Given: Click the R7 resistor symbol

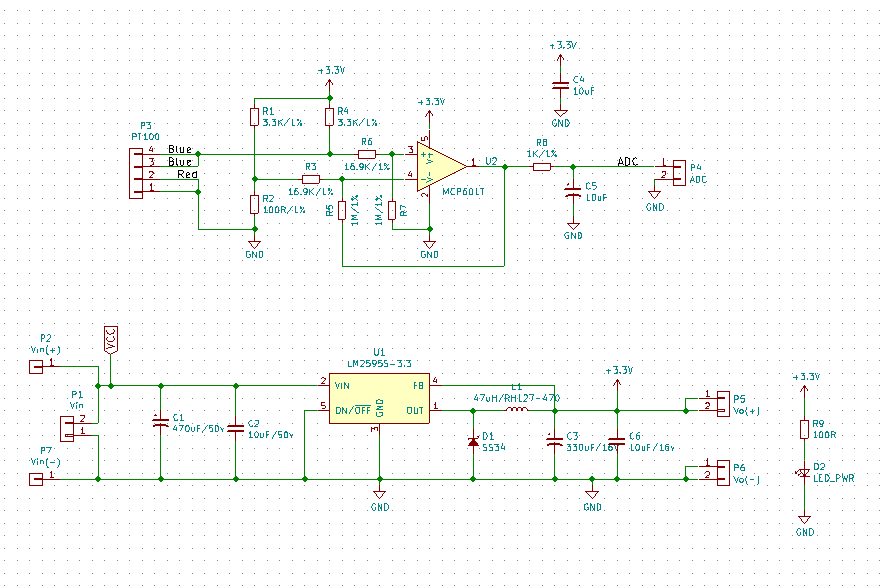Looking at the screenshot, I should coord(392,210).
